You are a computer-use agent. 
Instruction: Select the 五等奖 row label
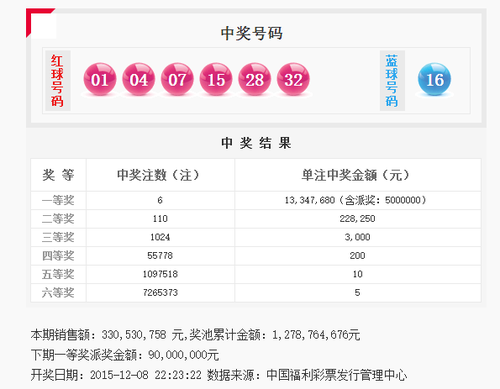tap(58, 274)
